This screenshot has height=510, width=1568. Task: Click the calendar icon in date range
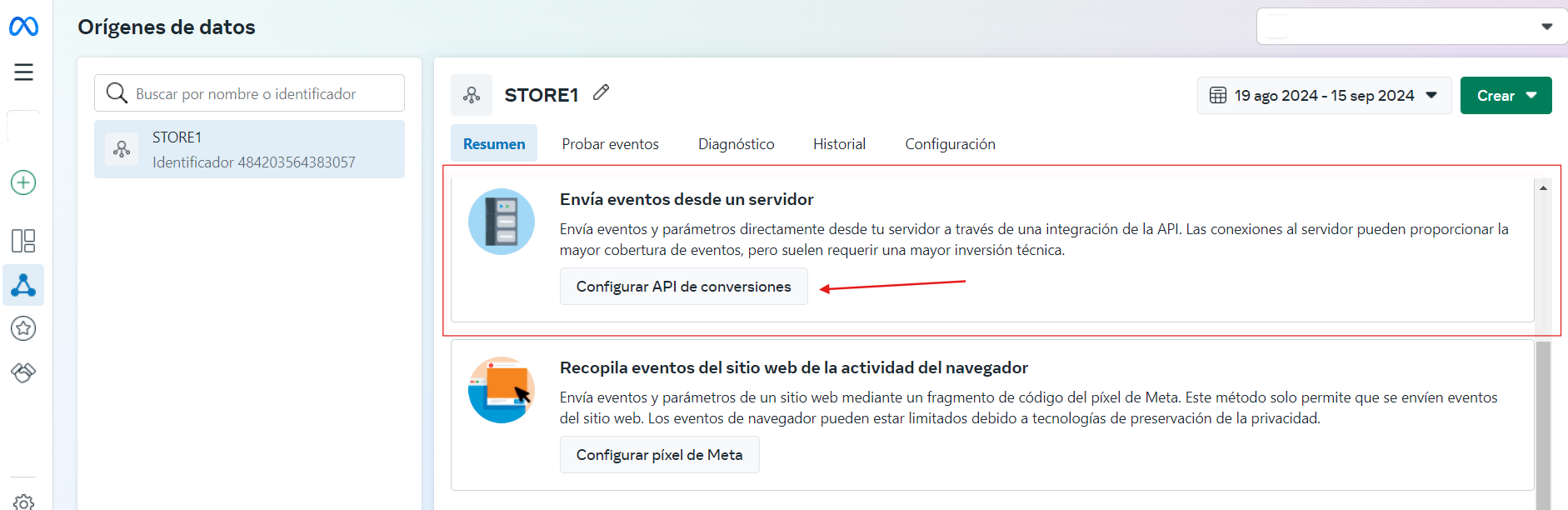1218,95
